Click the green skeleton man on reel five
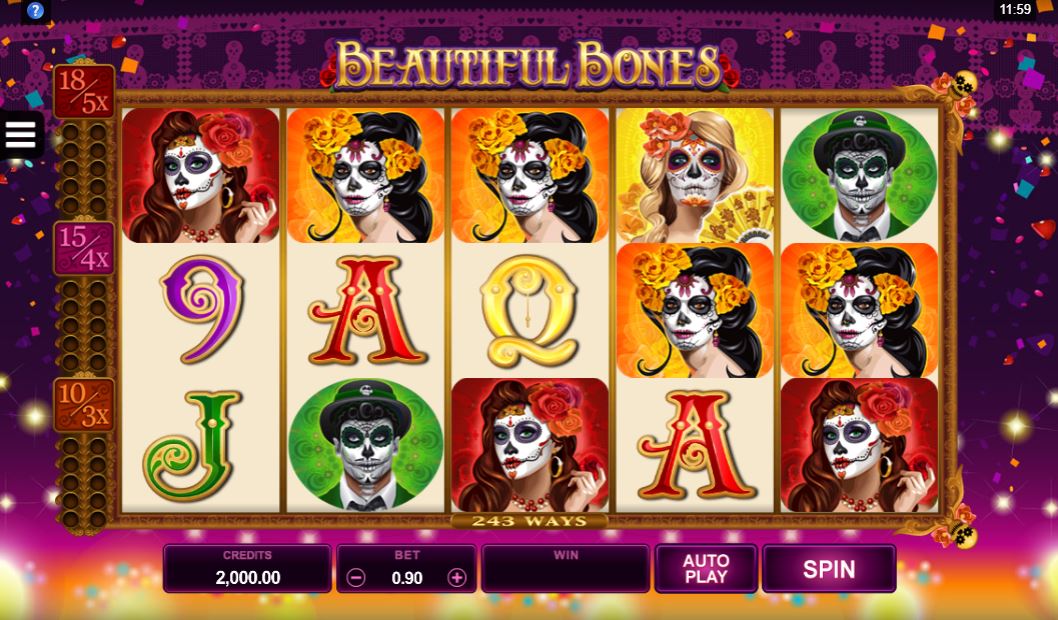Image resolution: width=1058 pixels, height=620 pixels. [860, 175]
